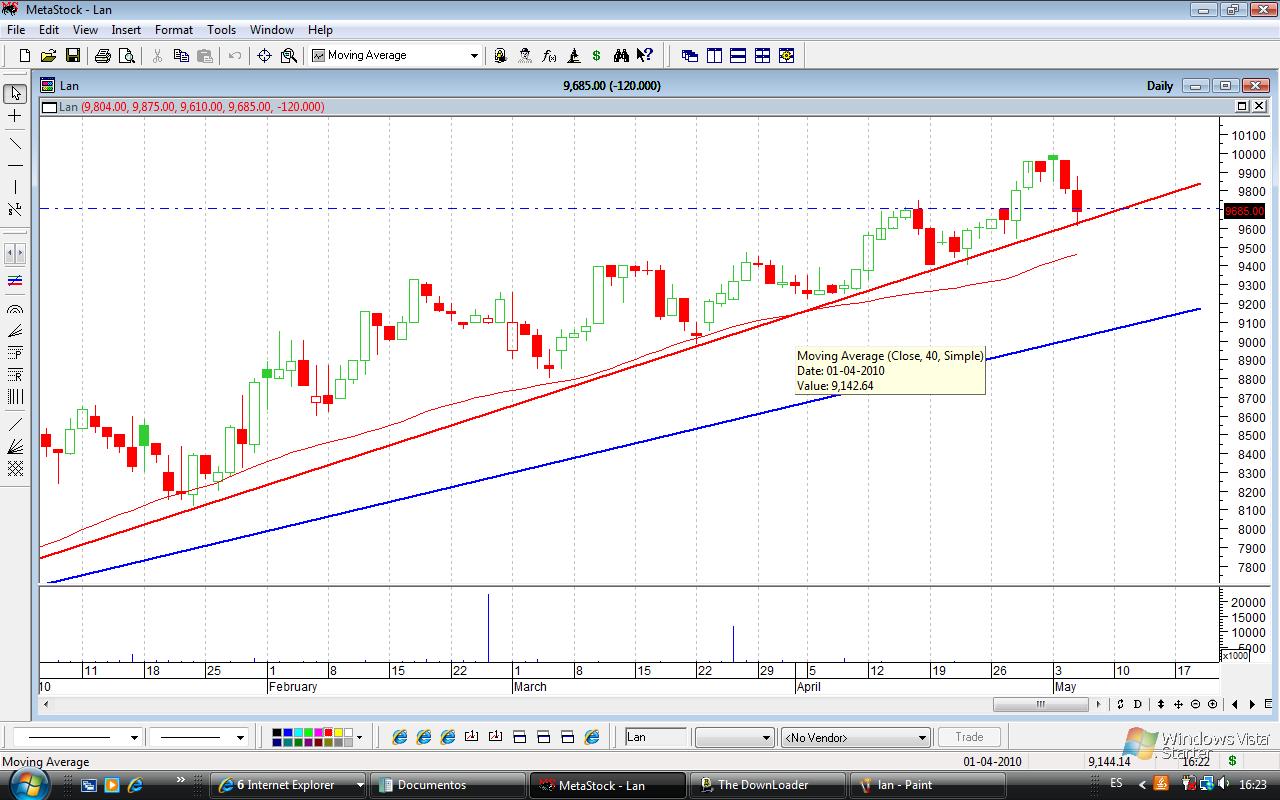Image resolution: width=1280 pixels, height=800 pixels.
Task: Expand the color palette dropdown arrow
Action: (359, 738)
